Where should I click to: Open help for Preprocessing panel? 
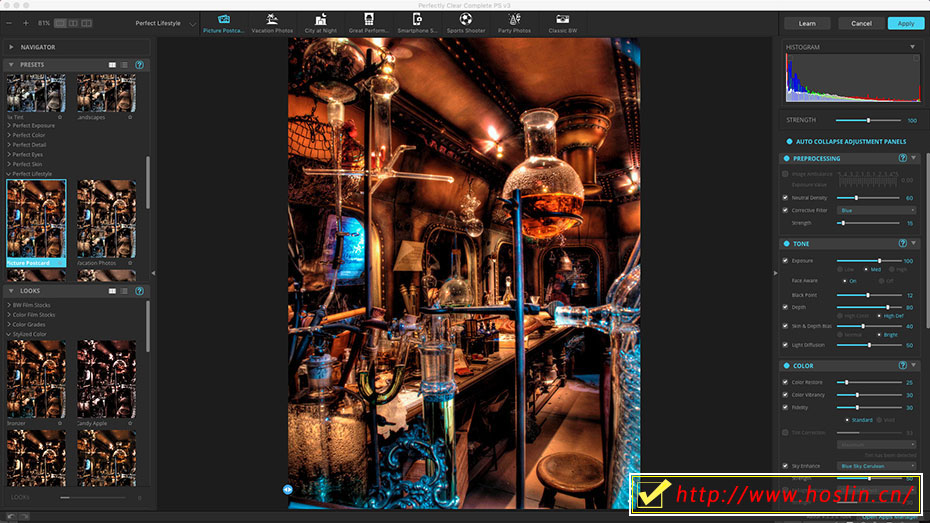pyautogui.click(x=902, y=158)
